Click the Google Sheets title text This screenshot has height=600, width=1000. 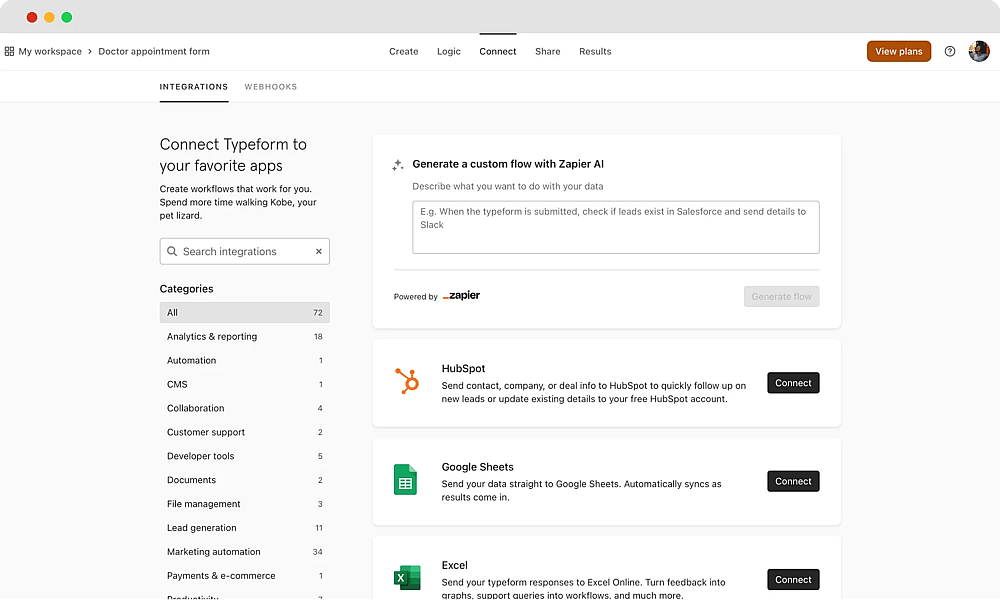(477, 467)
